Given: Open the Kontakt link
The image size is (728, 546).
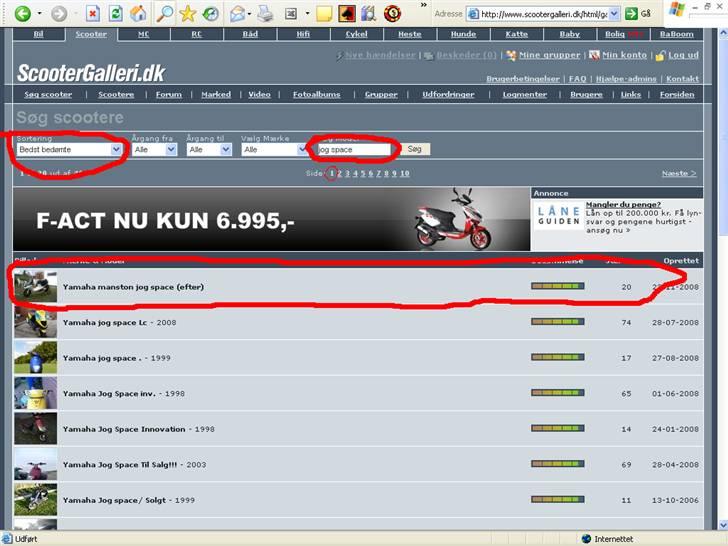Looking at the screenshot, I should click(x=682, y=79).
